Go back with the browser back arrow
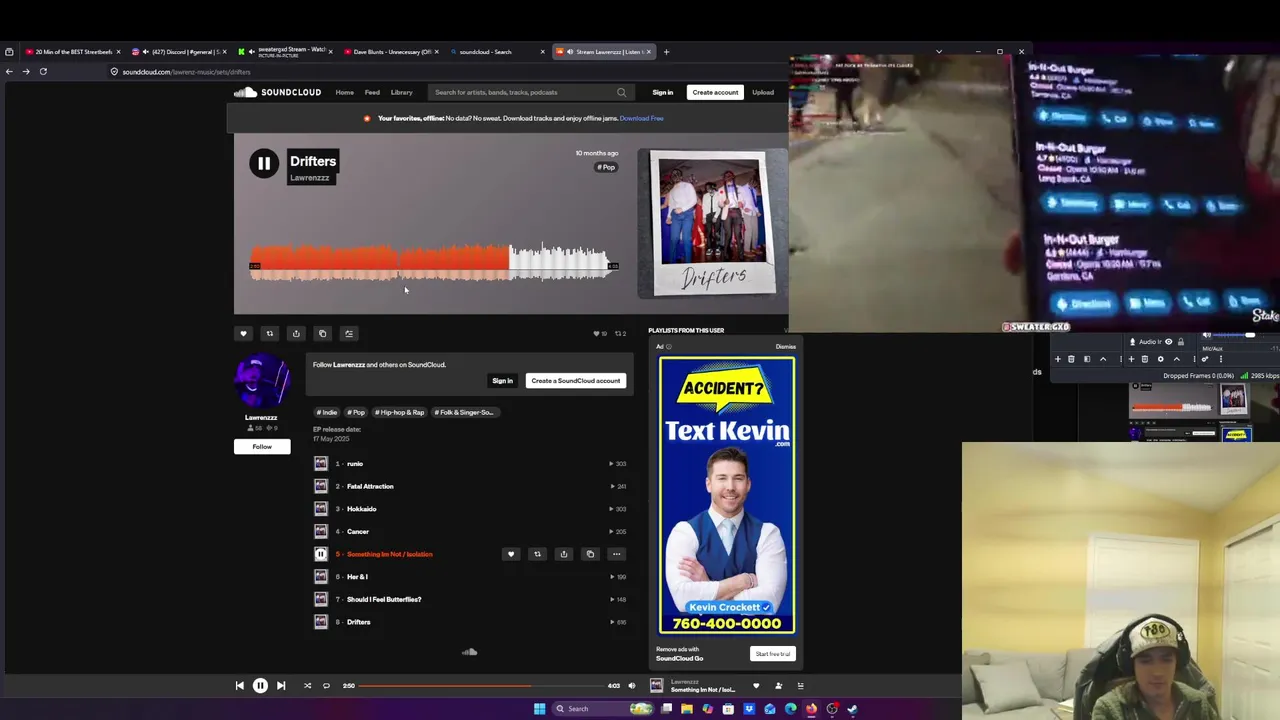This screenshot has width=1280, height=720. click(x=9, y=72)
